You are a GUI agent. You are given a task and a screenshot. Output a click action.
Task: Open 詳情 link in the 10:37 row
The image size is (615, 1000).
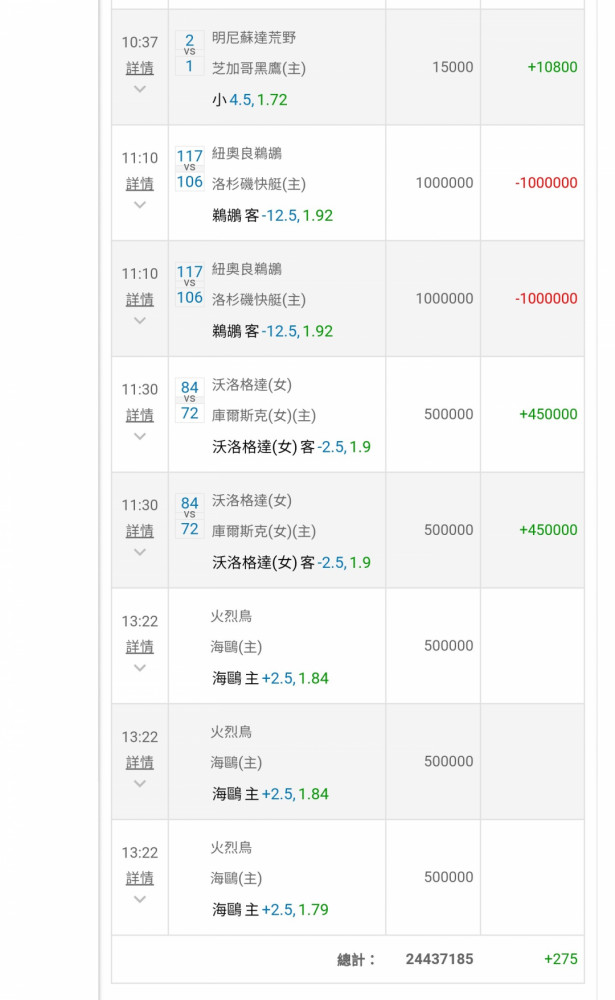140,68
